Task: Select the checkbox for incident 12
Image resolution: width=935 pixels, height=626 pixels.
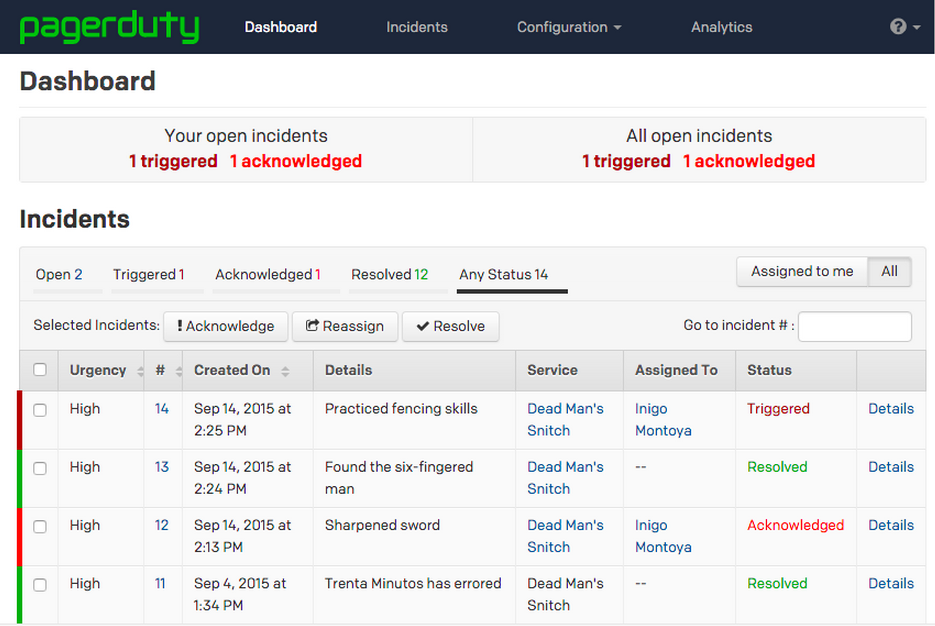Action: click(x=40, y=526)
